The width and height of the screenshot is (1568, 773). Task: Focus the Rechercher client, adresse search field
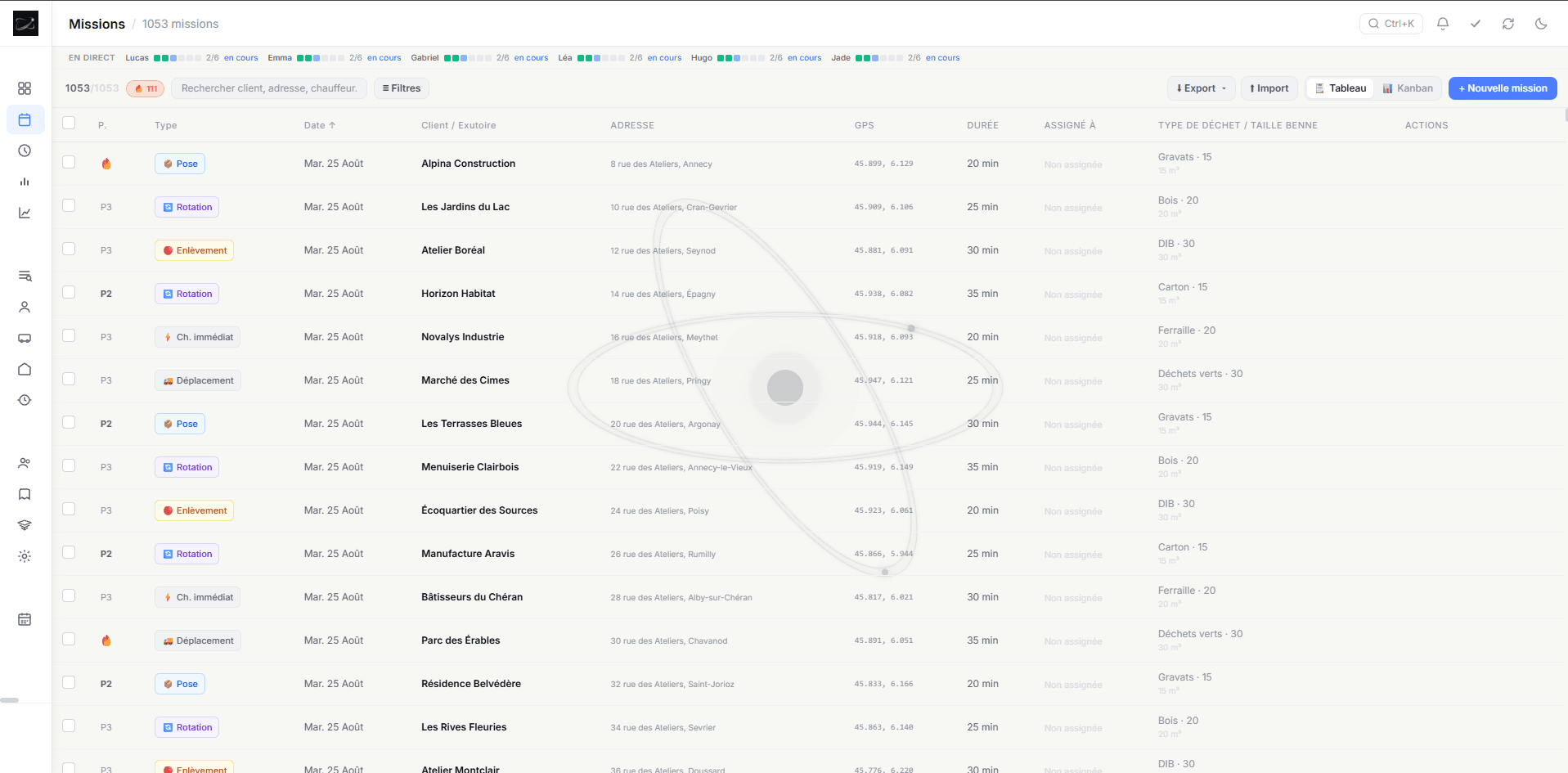pyautogui.click(x=269, y=88)
